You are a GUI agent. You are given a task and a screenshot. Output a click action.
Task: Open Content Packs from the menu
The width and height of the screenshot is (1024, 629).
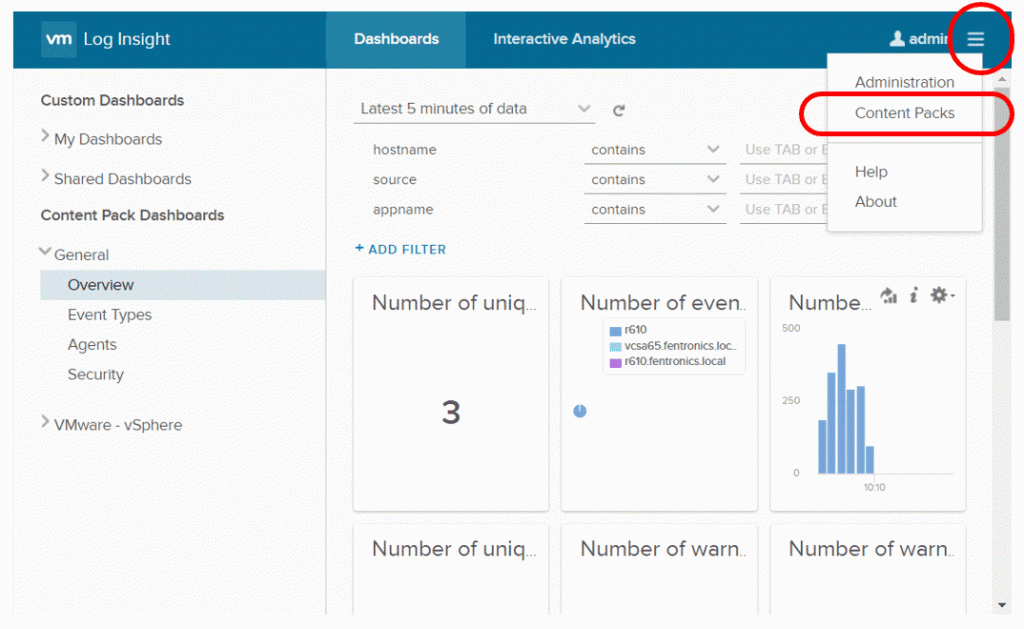pos(904,113)
